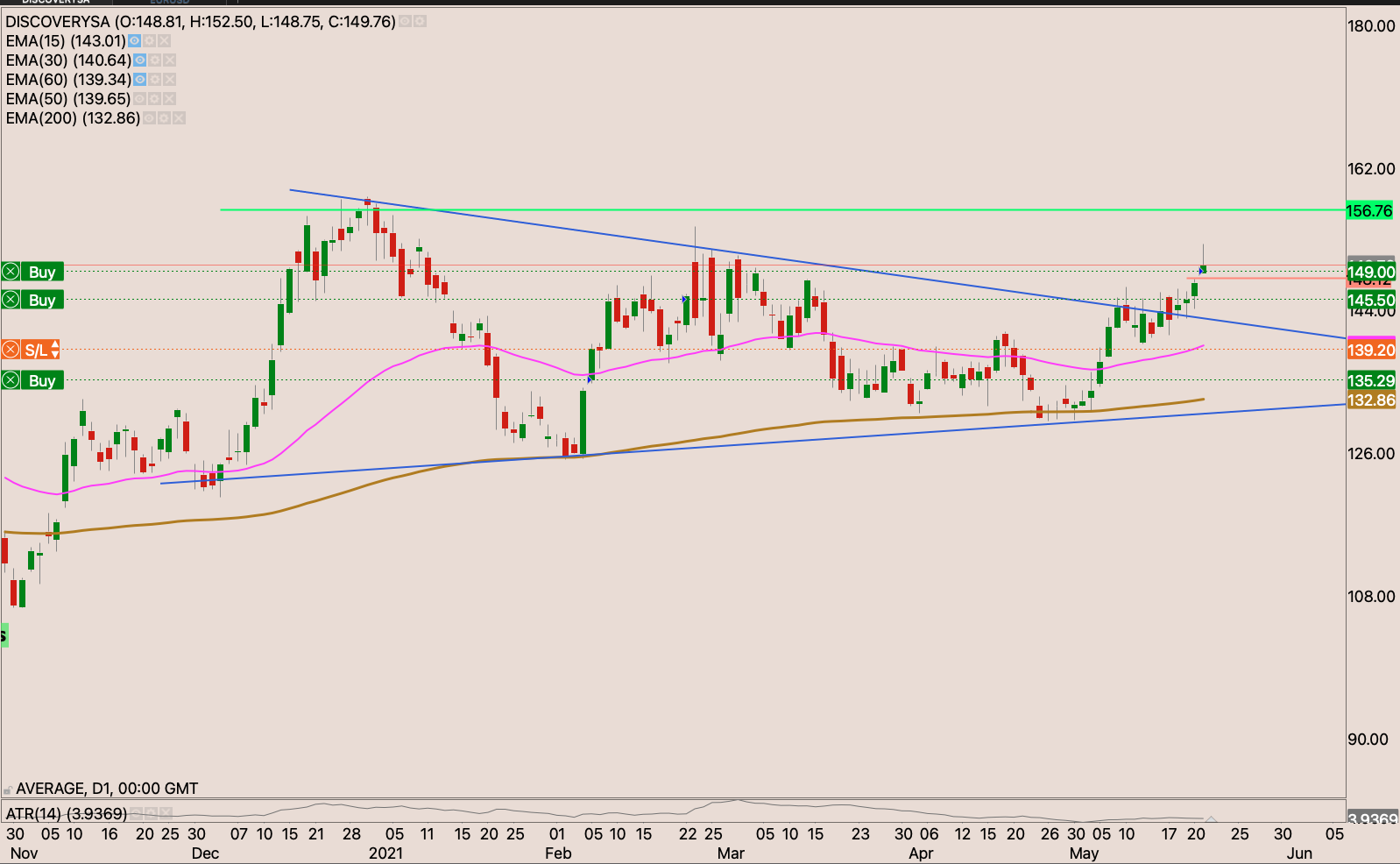Screen dimensions: 1400x864
Task: Open settings gear for EMA(60) indicator
Action: [x=155, y=80]
